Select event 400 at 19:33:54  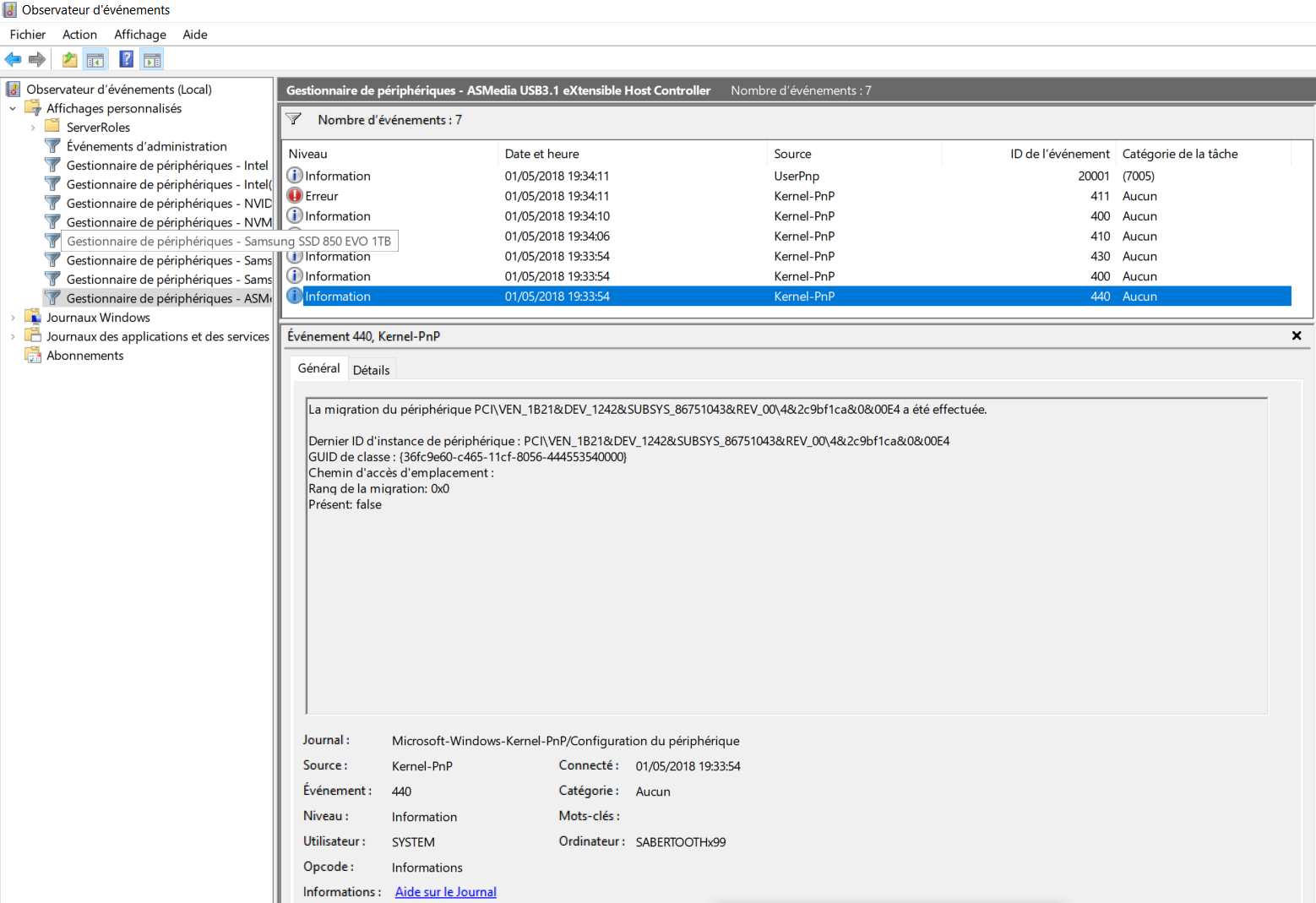pyautogui.click(x=787, y=276)
